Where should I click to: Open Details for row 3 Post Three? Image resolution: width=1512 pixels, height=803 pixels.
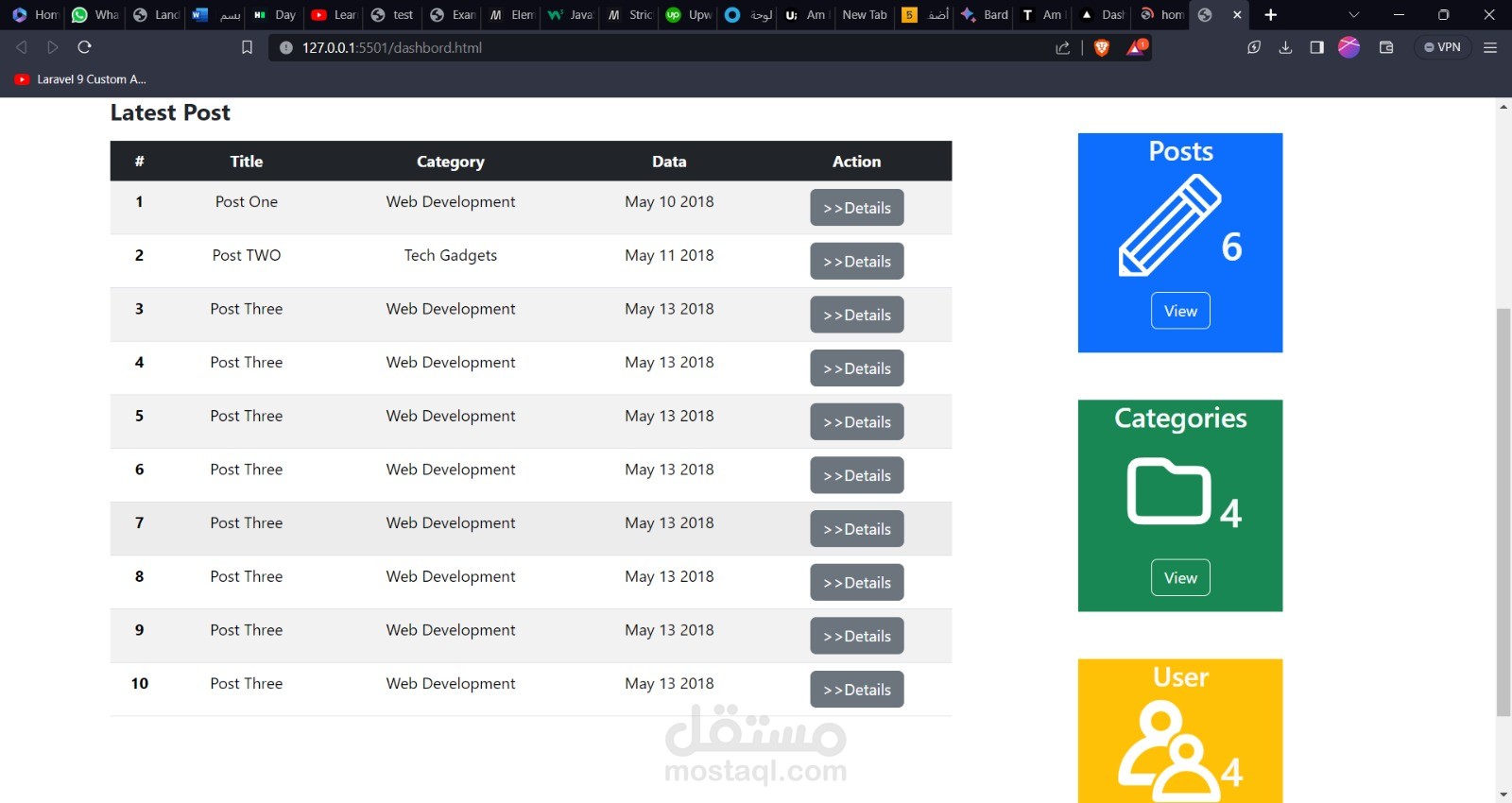857,315
